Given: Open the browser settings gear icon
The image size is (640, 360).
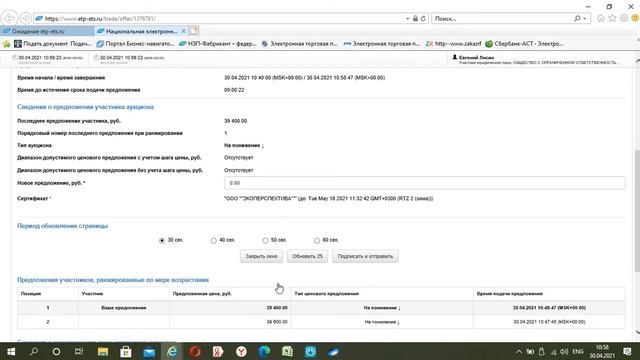Looking at the screenshot, I should tap(624, 18).
